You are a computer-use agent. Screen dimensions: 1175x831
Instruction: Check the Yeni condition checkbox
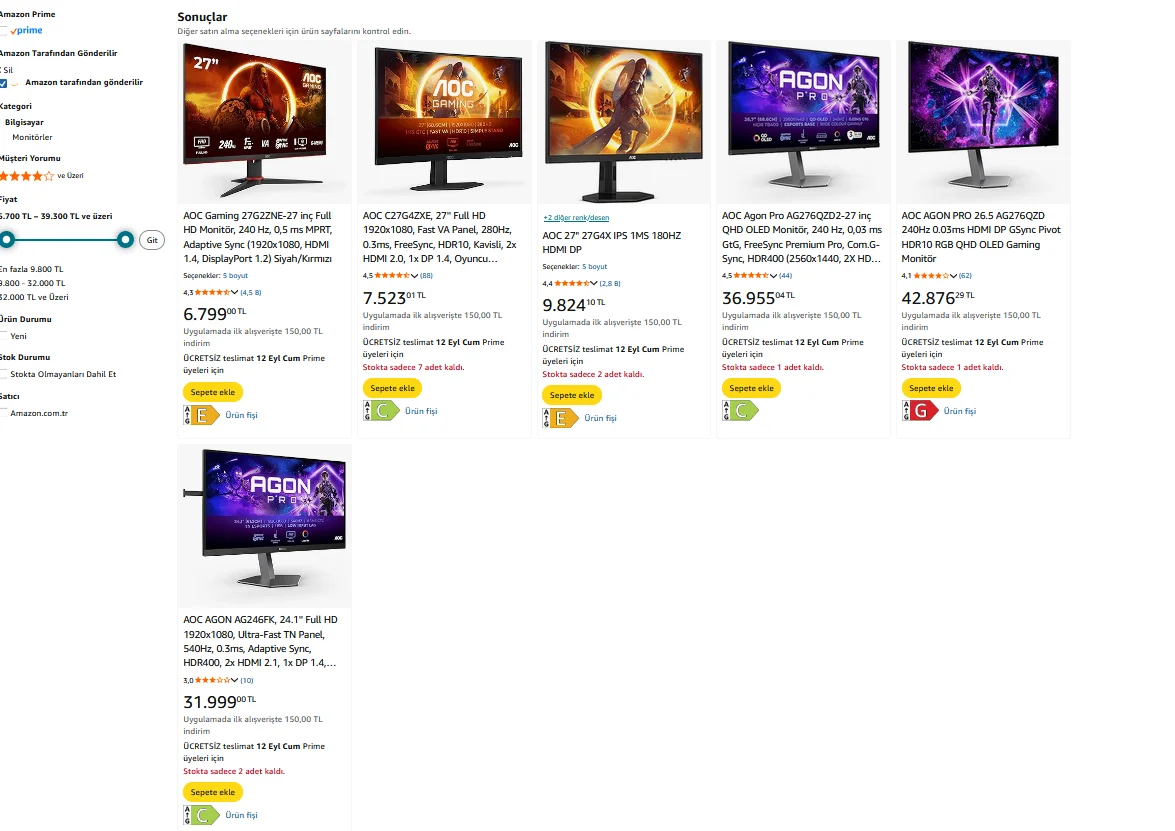click(4, 336)
